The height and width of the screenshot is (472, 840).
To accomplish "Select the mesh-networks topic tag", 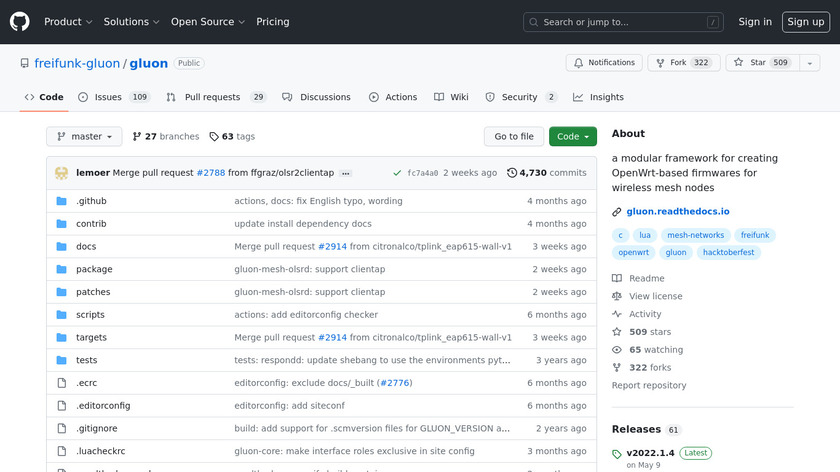I will coord(694,236).
